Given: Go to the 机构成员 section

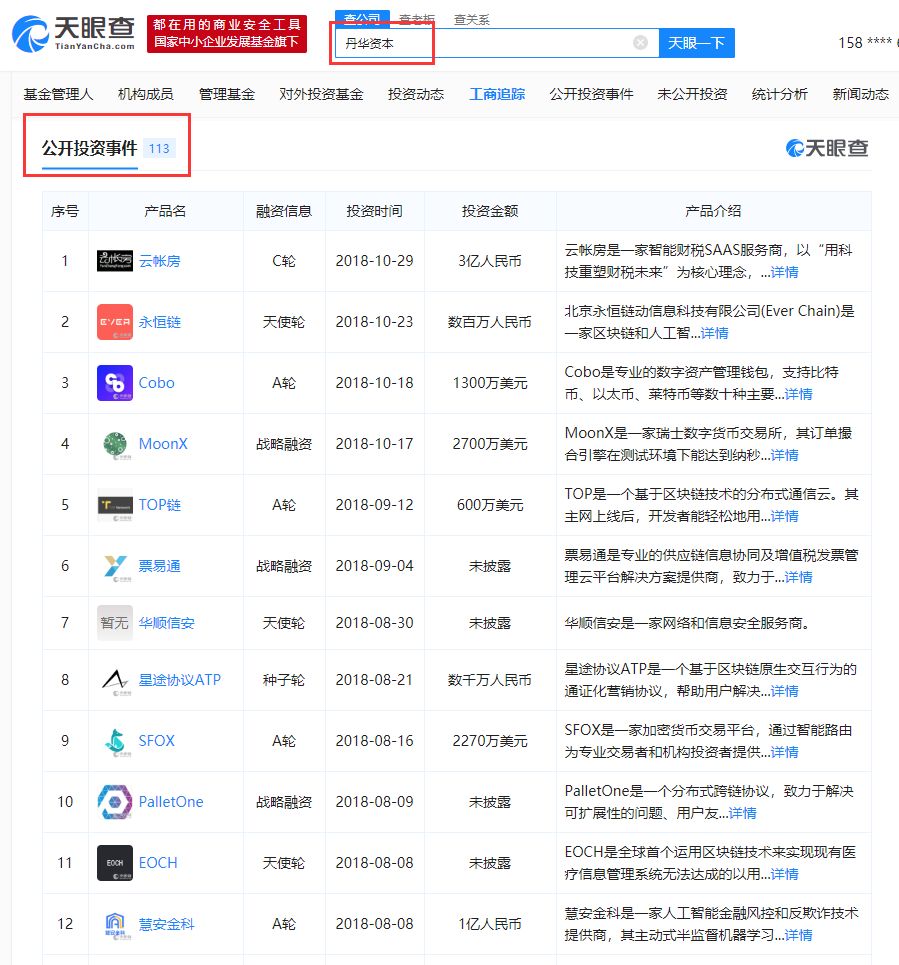Looking at the screenshot, I should coord(145,94).
